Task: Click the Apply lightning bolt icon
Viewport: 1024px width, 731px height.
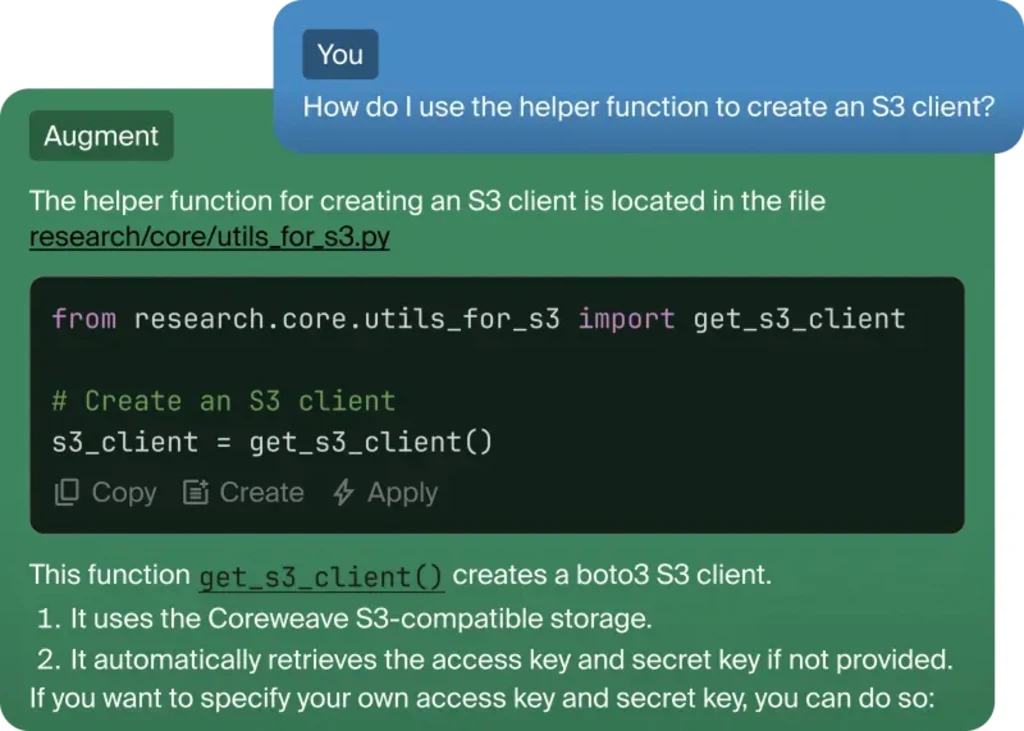Action: click(x=344, y=493)
